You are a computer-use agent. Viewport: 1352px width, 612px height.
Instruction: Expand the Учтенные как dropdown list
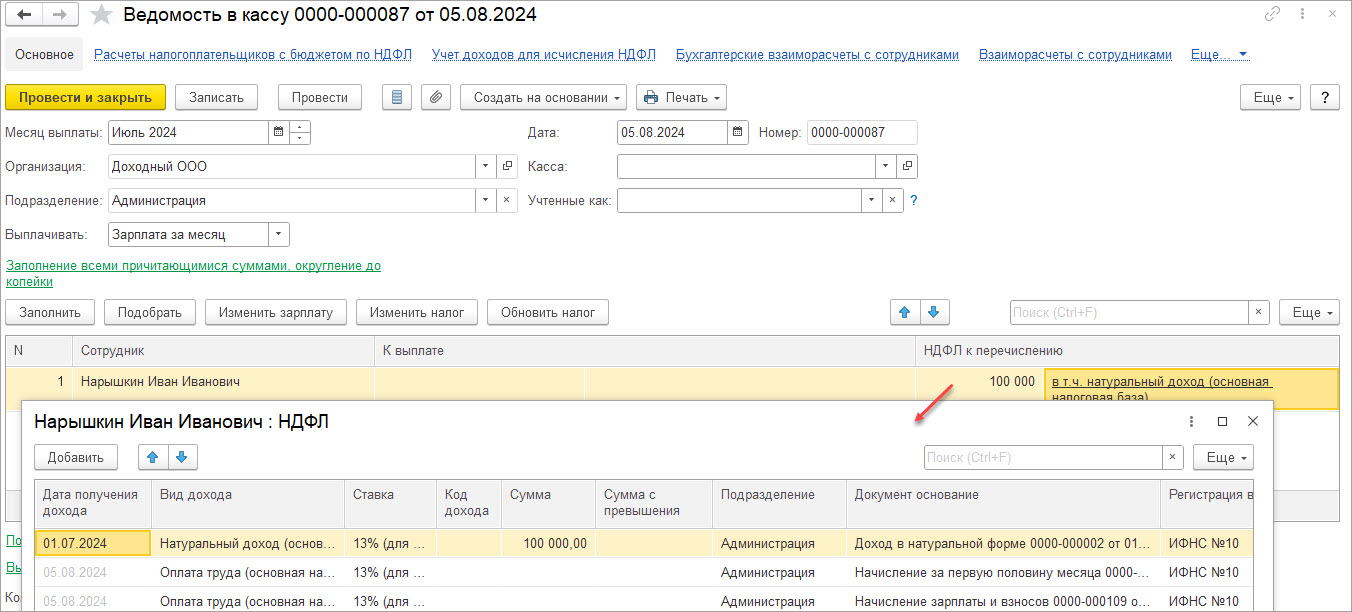[x=872, y=200]
